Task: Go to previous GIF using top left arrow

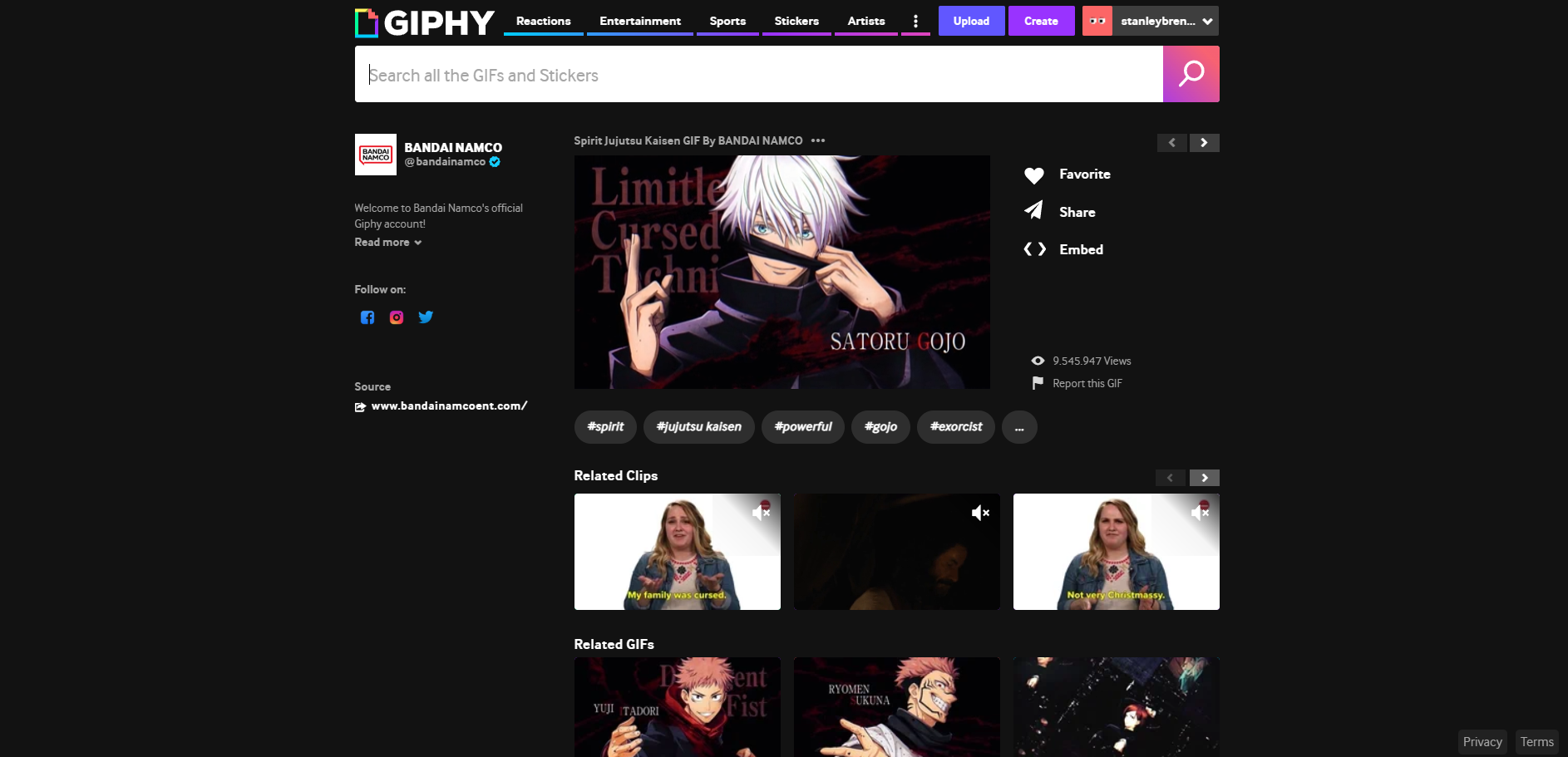Action: point(1172,143)
